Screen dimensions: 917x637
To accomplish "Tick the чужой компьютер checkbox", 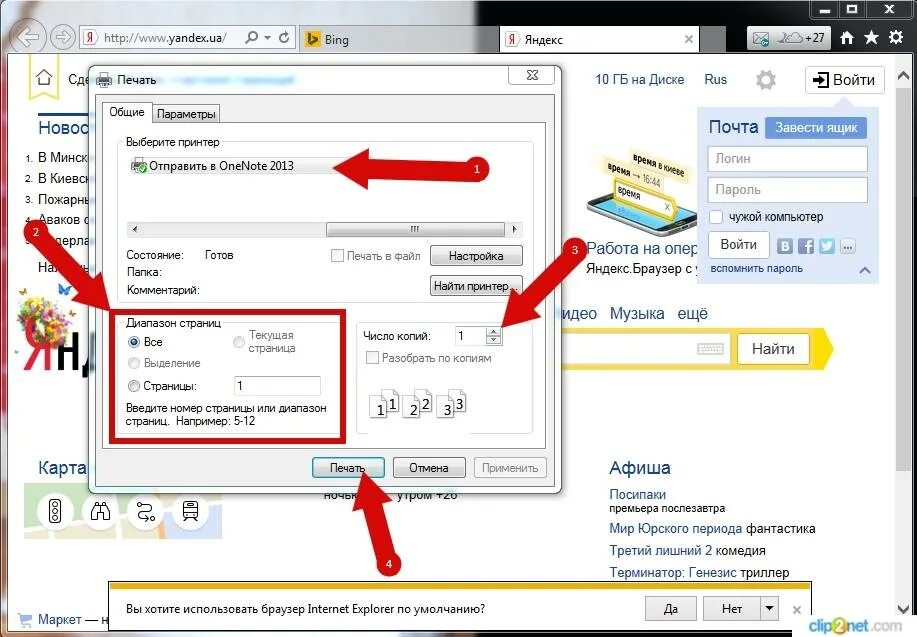I will (716, 217).
